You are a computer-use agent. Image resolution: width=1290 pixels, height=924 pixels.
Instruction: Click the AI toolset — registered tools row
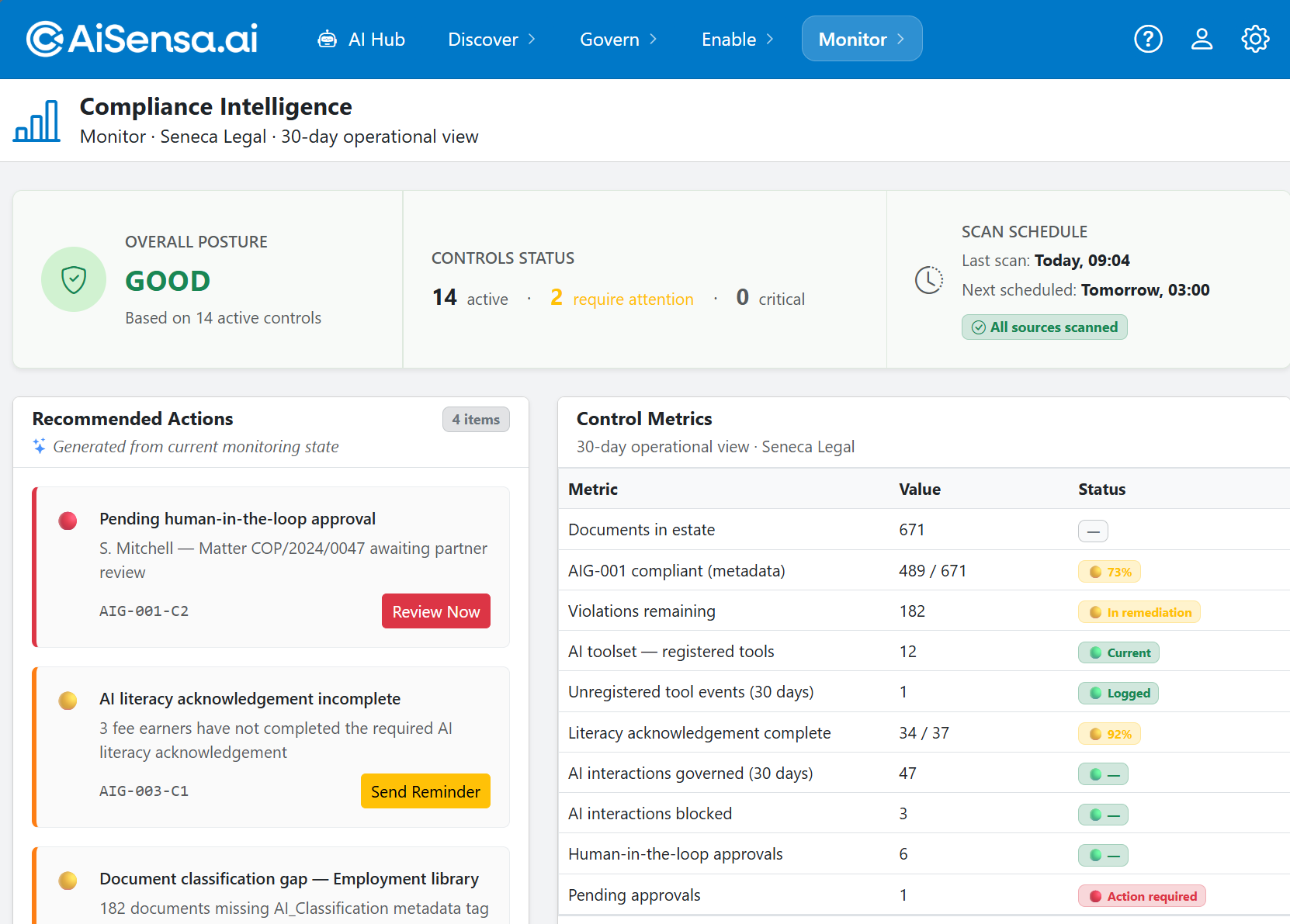[924, 651]
